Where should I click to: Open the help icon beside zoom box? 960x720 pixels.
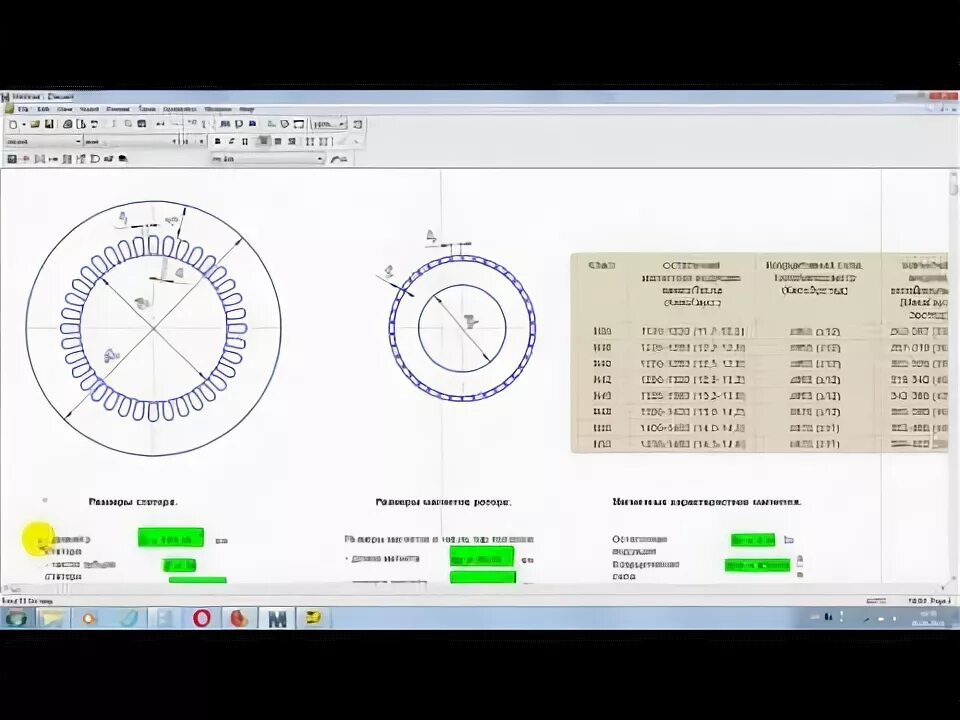[x=358, y=124]
